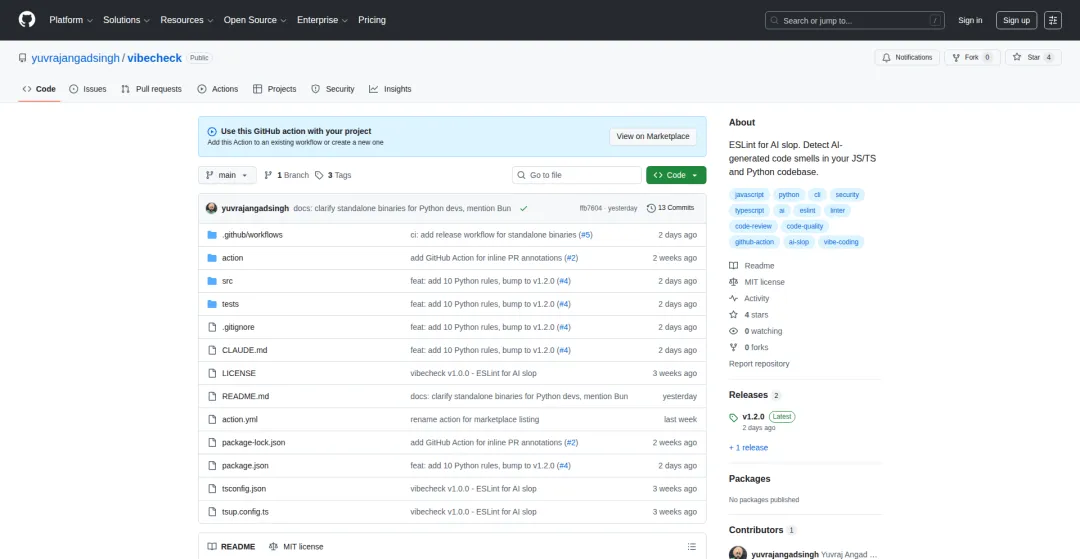Open commit hash ffb7604
Screen dimensions: 1080x559
coord(591,208)
